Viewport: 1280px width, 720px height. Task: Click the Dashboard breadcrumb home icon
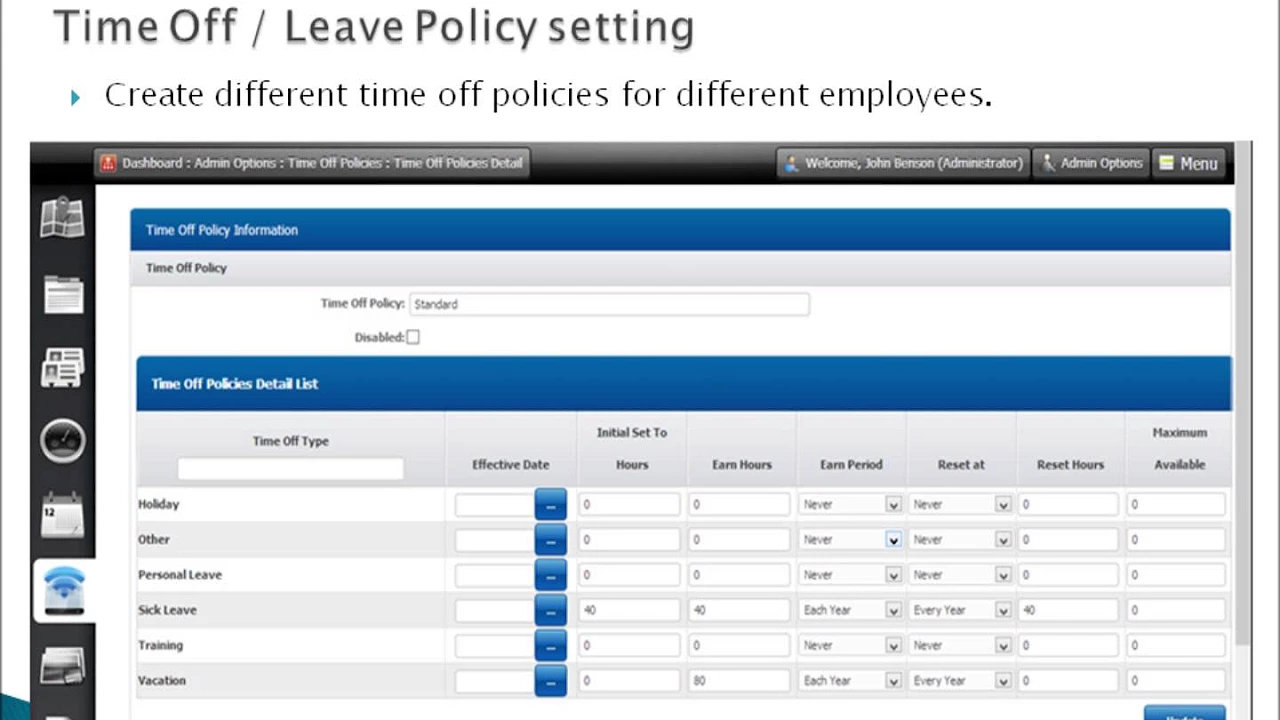coord(109,163)
